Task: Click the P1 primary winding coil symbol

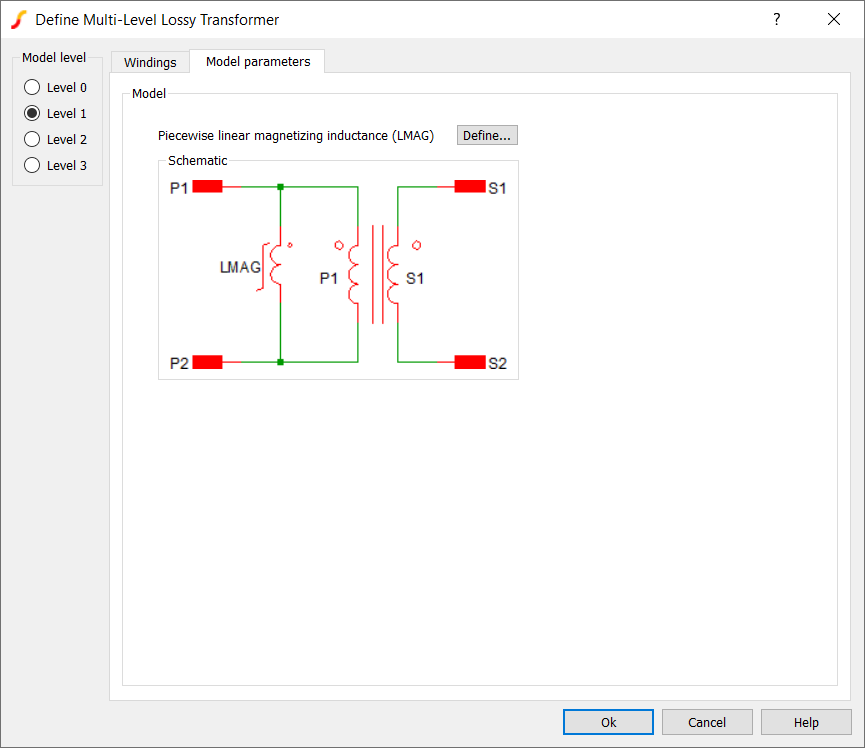Action: point(354,272)
